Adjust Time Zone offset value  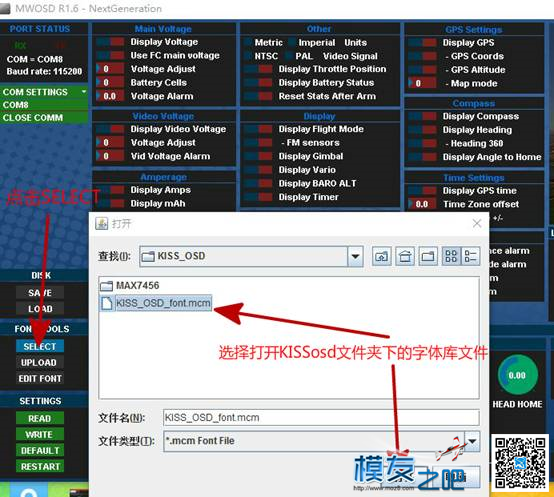click(x=423, y=204)
